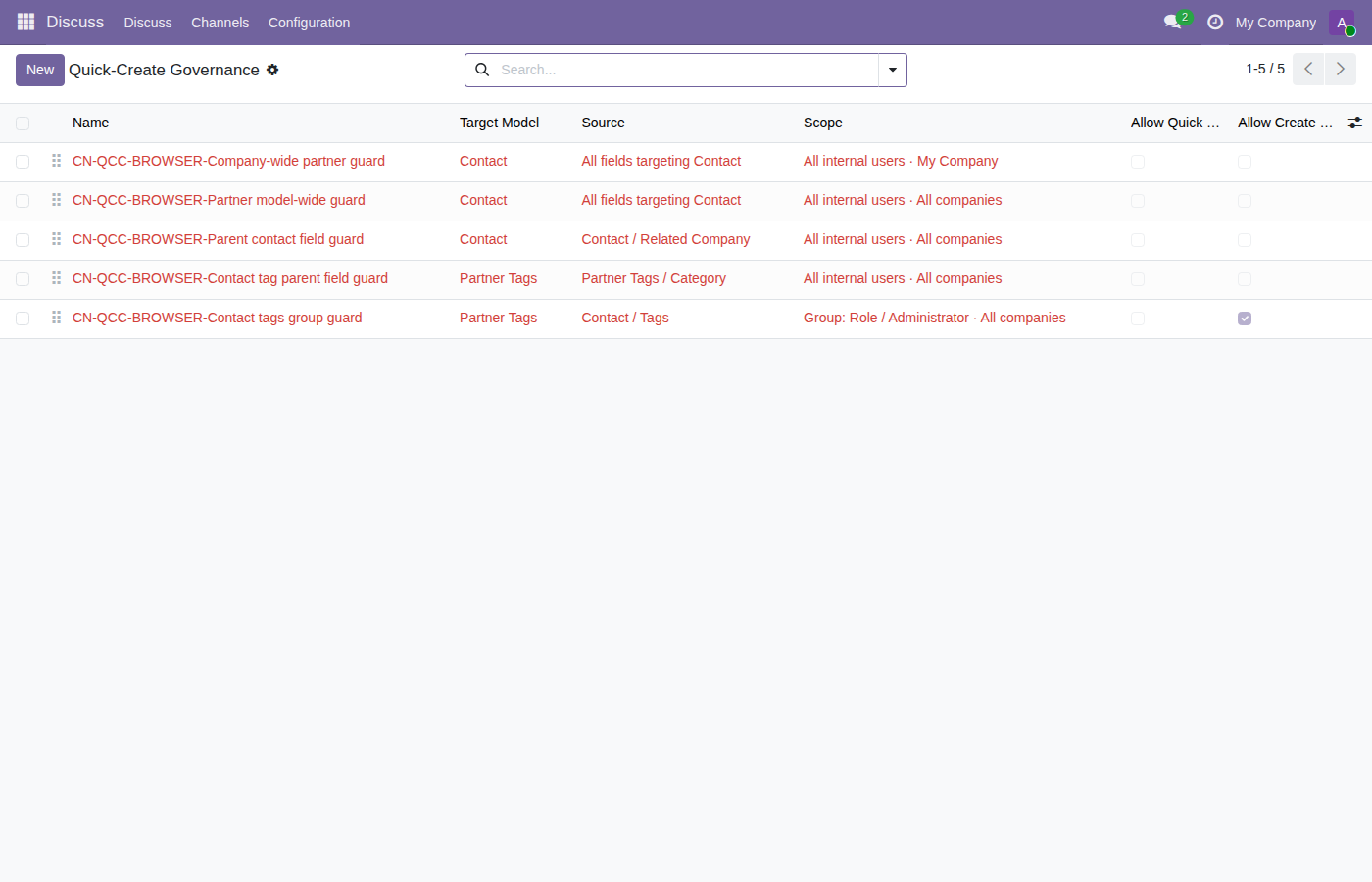Click drag handle of Parent contact field guard row

[x=56, y=239]
